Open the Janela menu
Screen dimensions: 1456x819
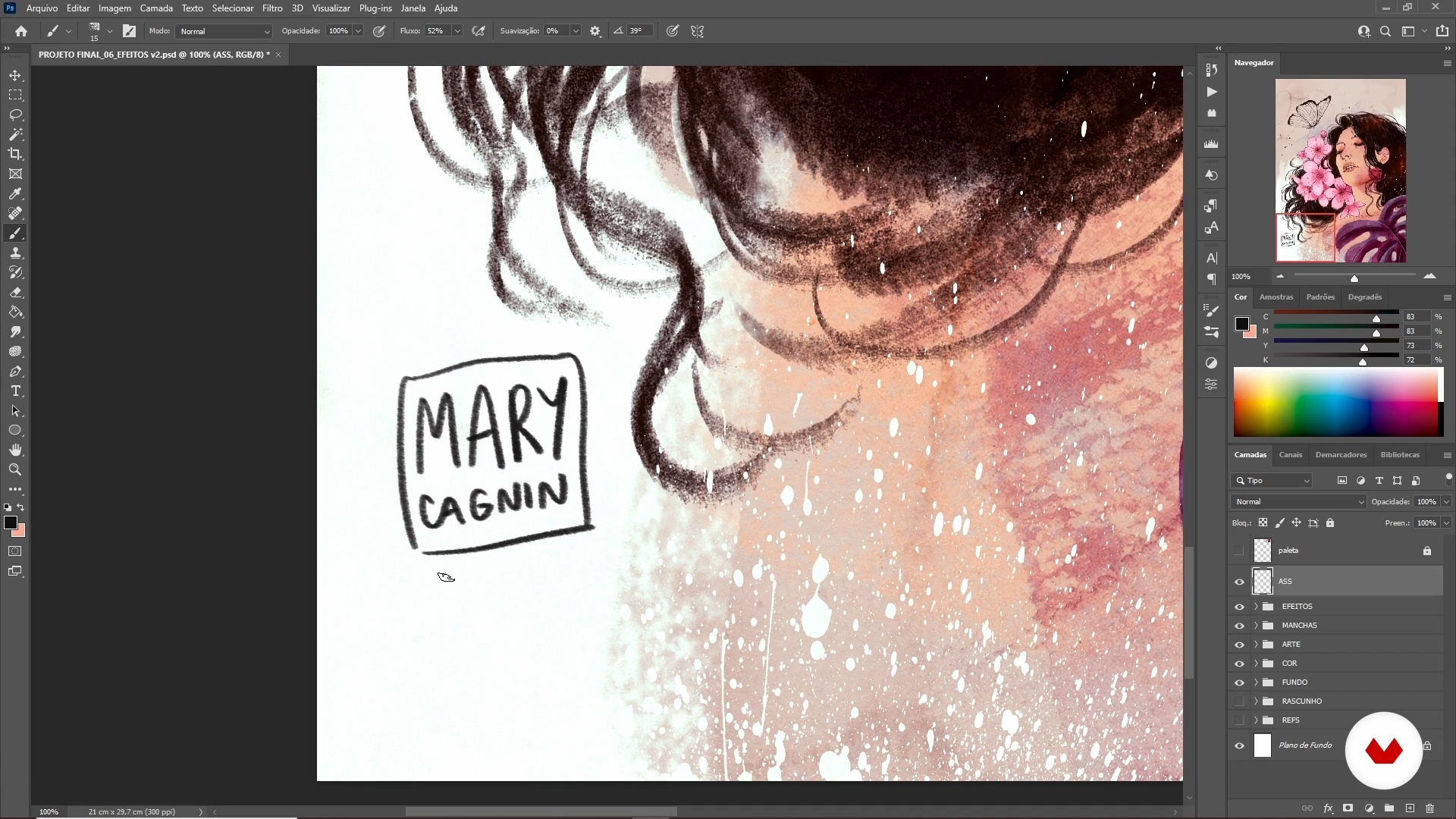(413, 8)
